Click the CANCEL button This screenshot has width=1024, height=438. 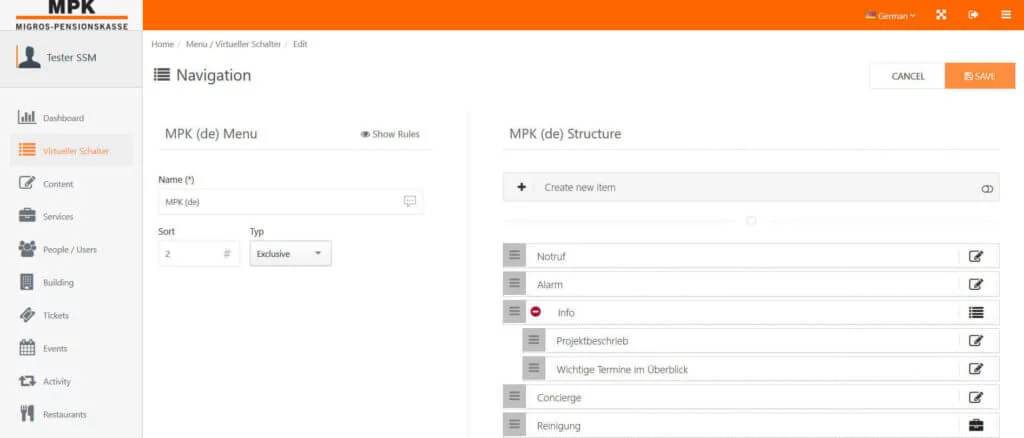(907, 76)
